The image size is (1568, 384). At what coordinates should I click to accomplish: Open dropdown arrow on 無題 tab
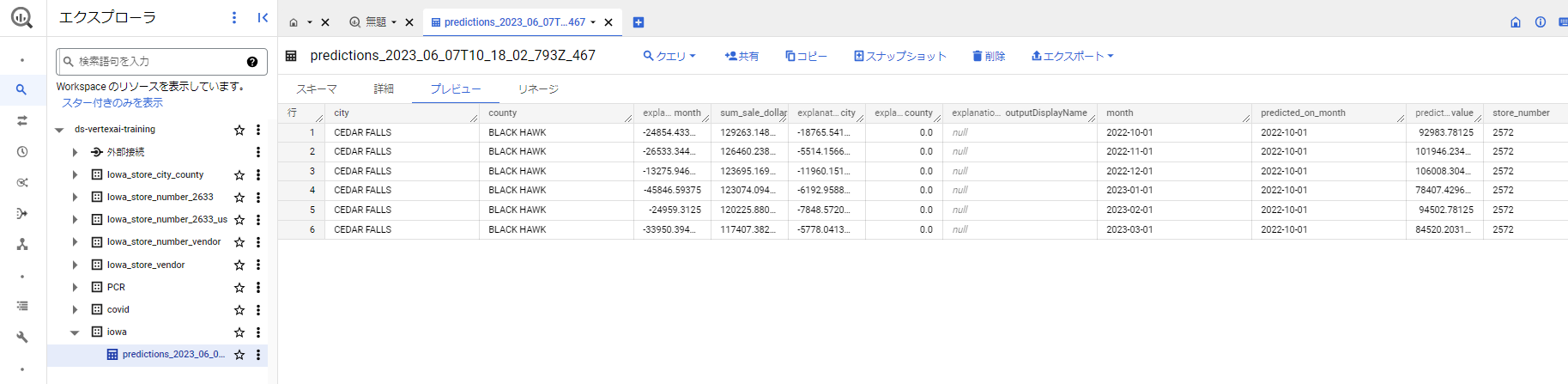coord(394,22)
